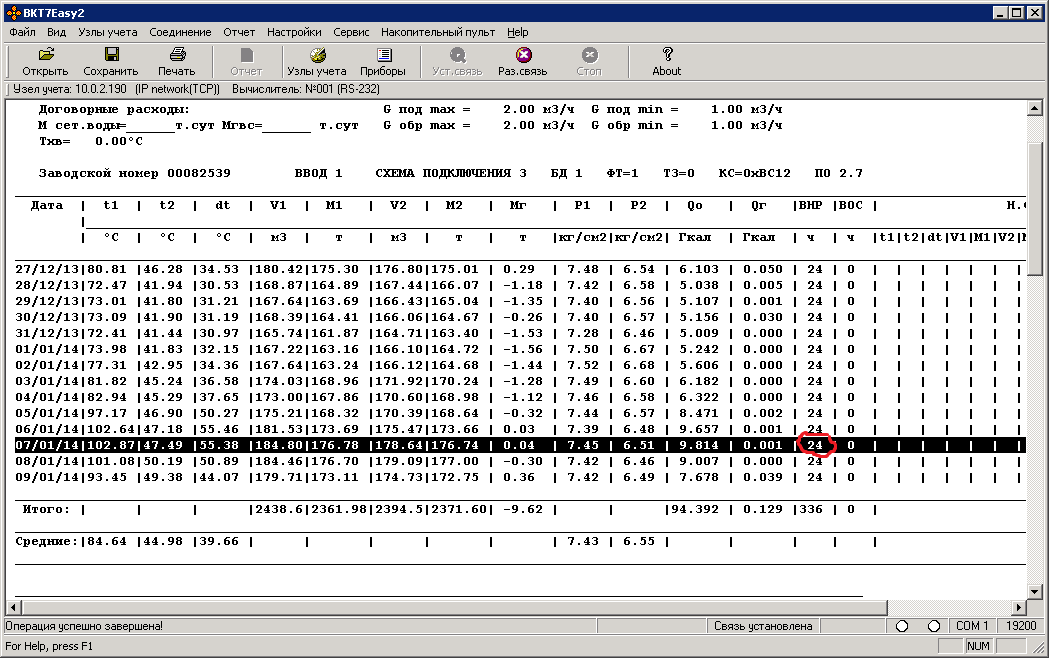The width and height of the screenshot is (1049, 658).
Task: Select the report row 30/12/13
Action: click(x=520, y=318)
